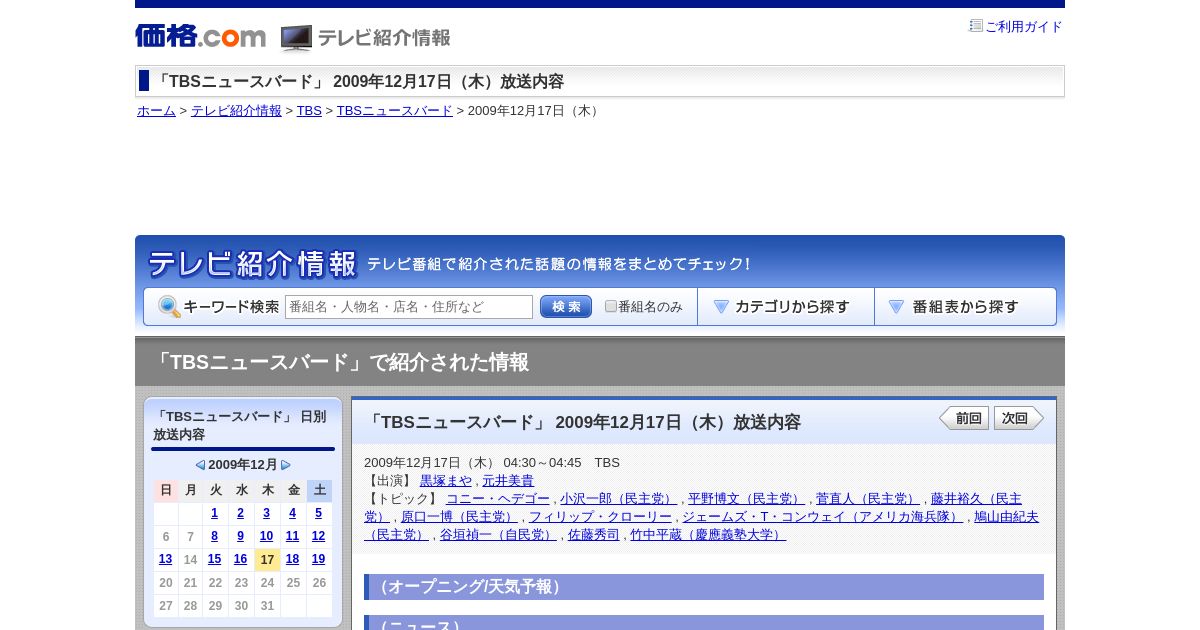1200x630 pixels.
Task: Select December 18 in calendar
Action: coord(292,559)
